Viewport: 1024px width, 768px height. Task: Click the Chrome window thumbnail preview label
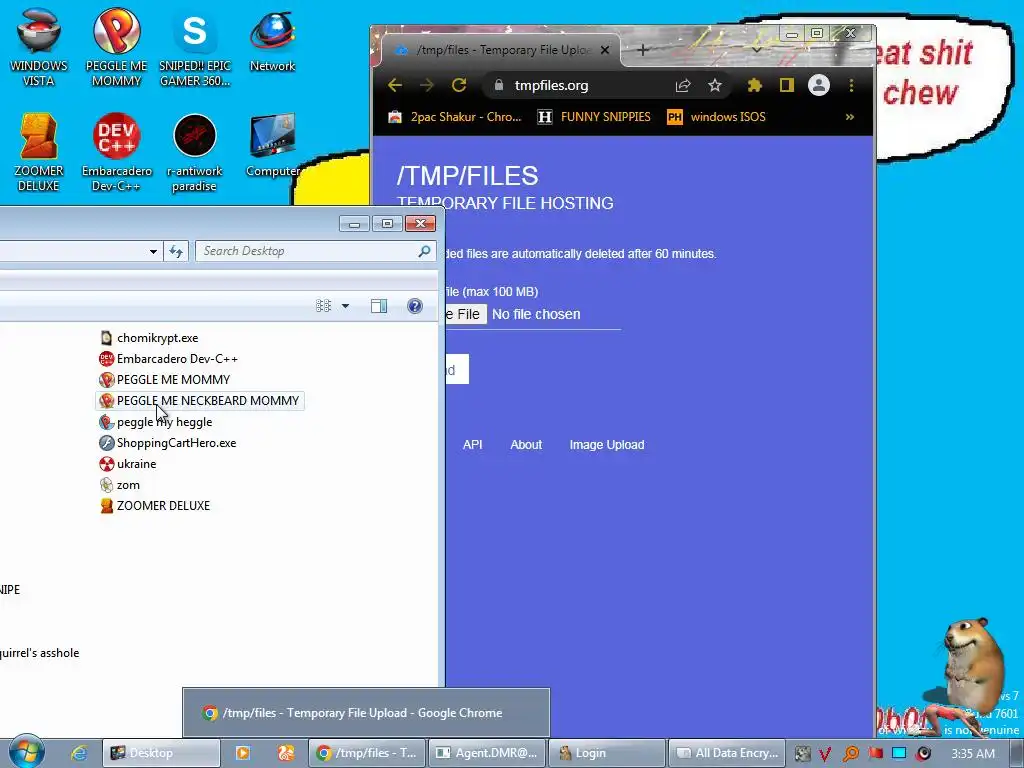coord(366,712)
